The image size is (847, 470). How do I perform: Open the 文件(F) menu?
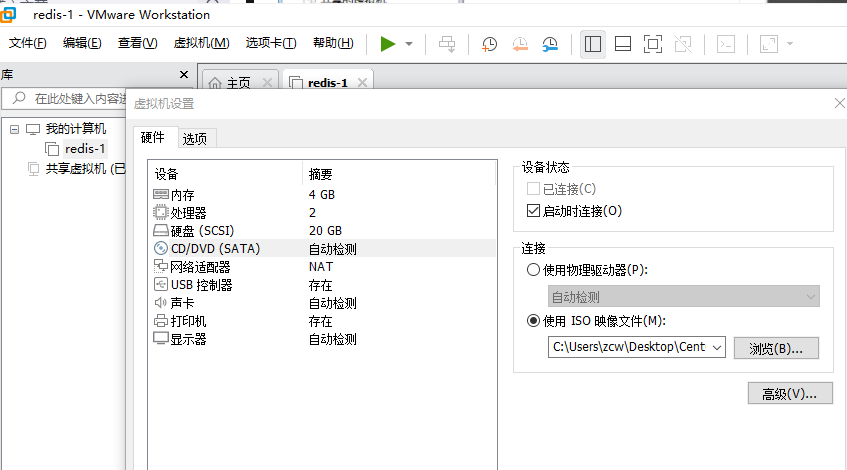[28, 43]
